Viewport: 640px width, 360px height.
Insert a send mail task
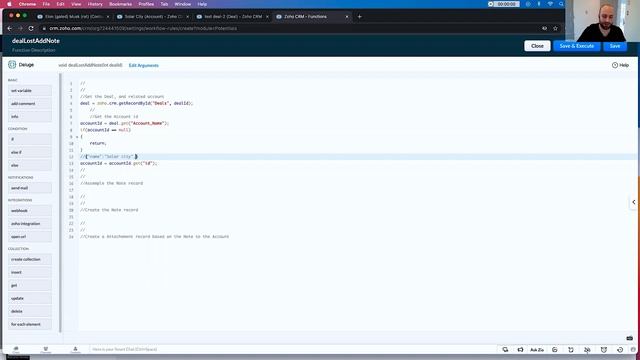pyautogui.click(x=30, y=188)
